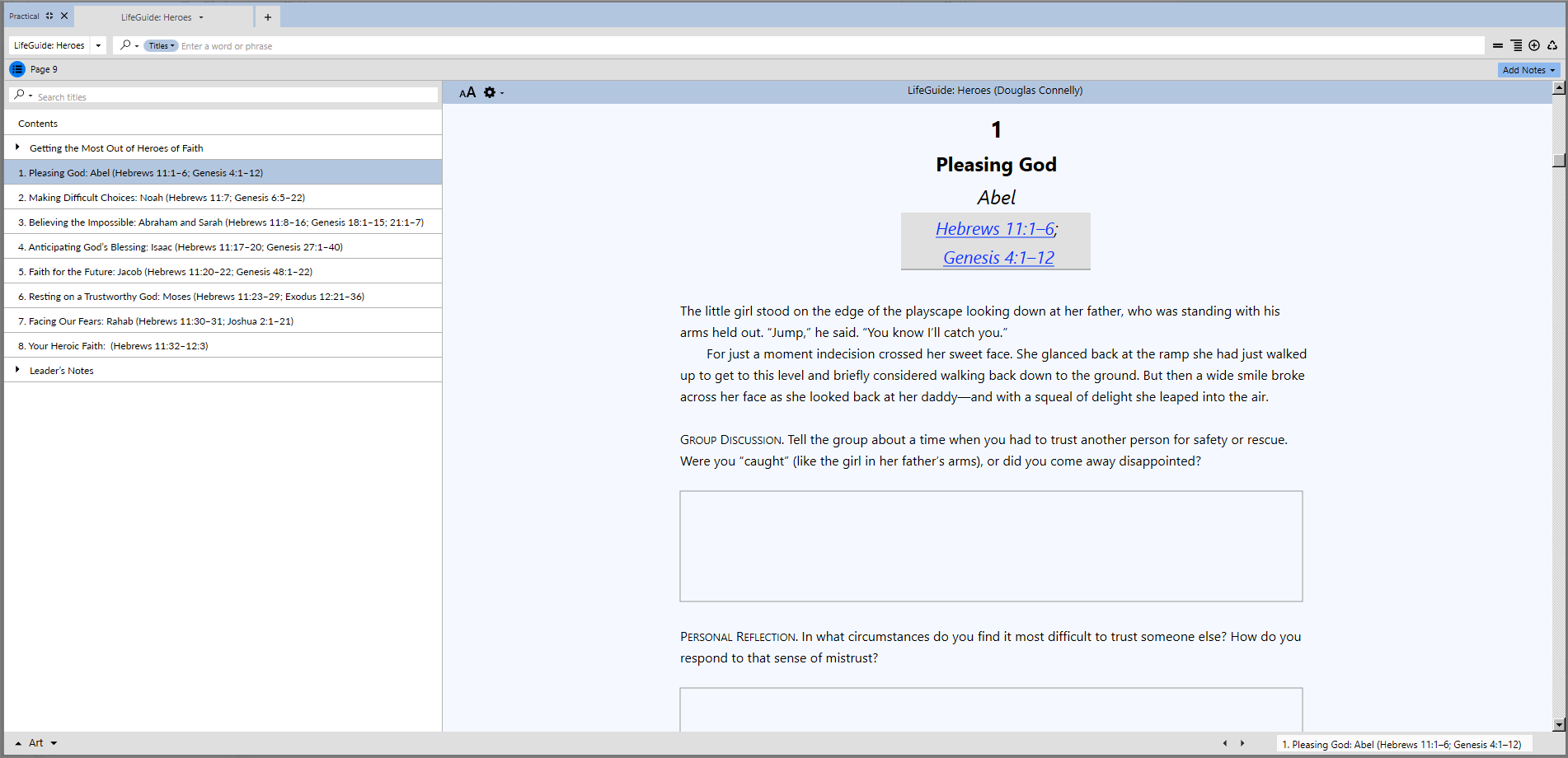This screenshot has height=758, width=1568.
Task: Go to the previous section using left arrow
Action: [1224, 743]
